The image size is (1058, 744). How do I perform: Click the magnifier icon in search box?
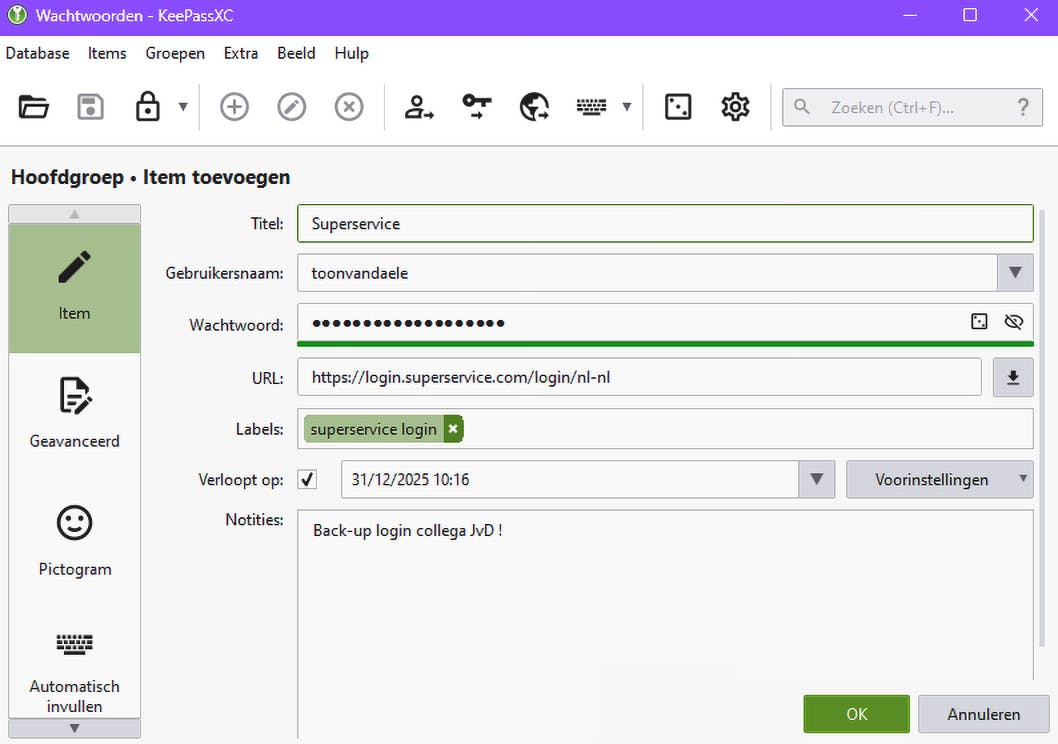click(x=802, y=107)
